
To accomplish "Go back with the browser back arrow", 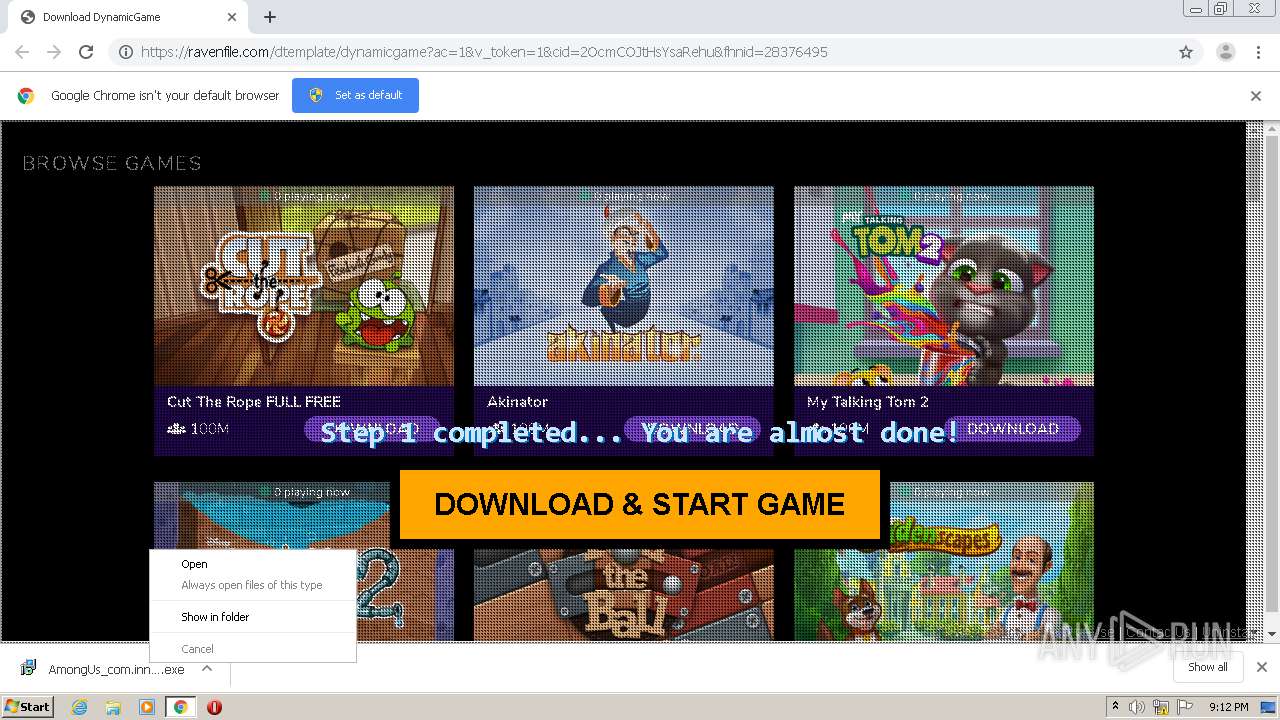I will click(22, 52).
